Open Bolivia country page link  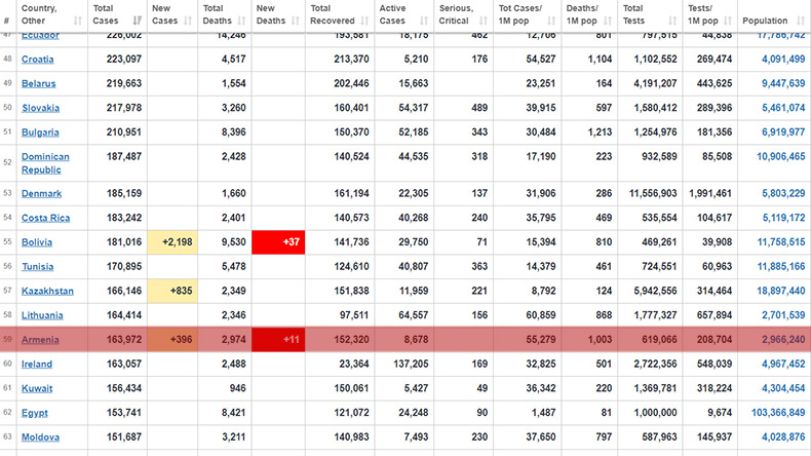(37, 242)
